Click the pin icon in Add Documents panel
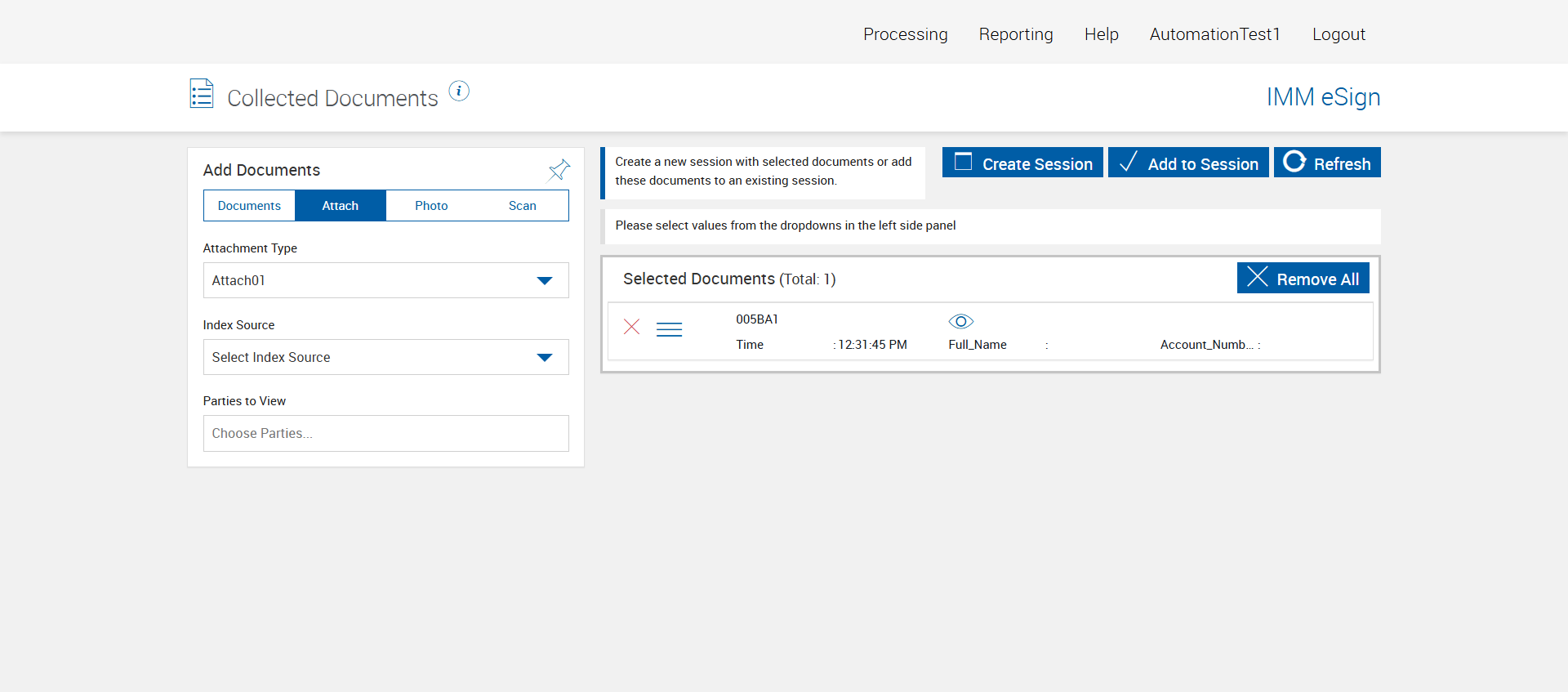 pos(559,170)
